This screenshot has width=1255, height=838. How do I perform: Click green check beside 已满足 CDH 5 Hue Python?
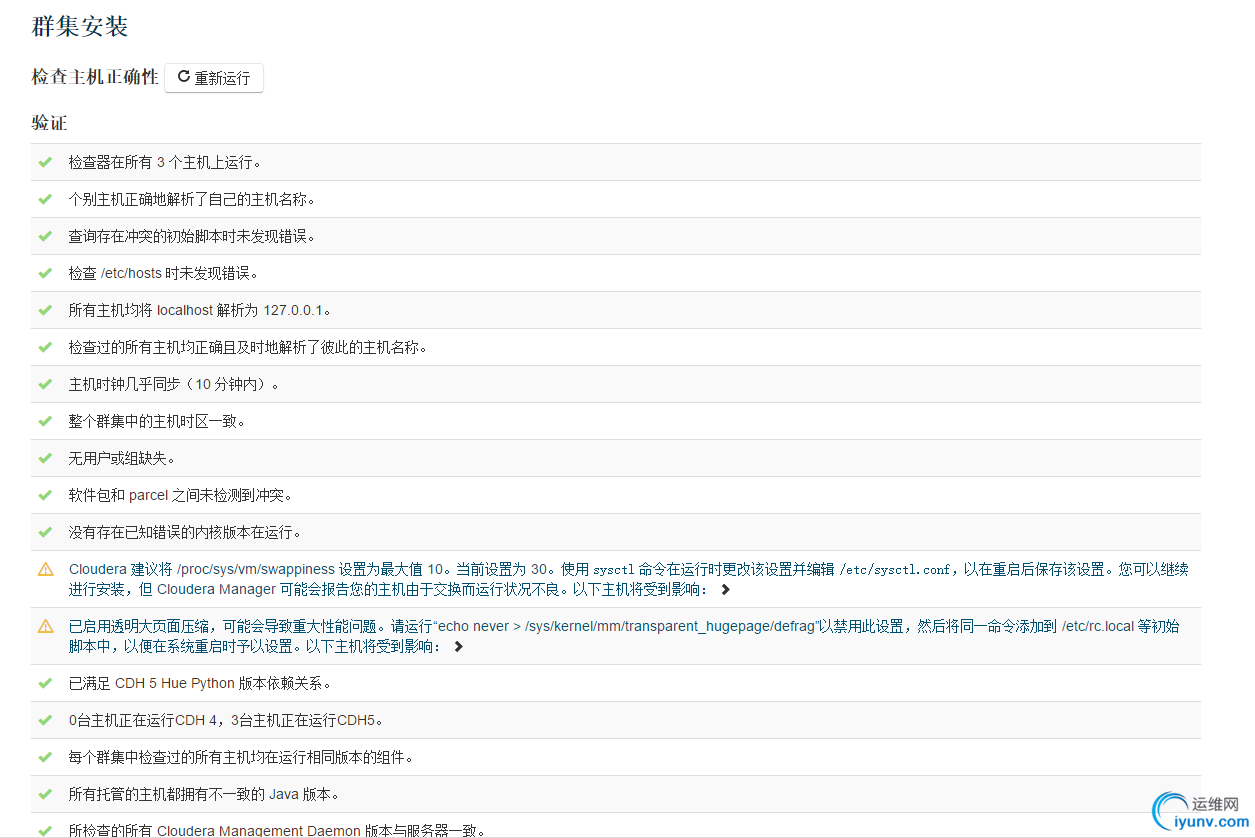45,683
